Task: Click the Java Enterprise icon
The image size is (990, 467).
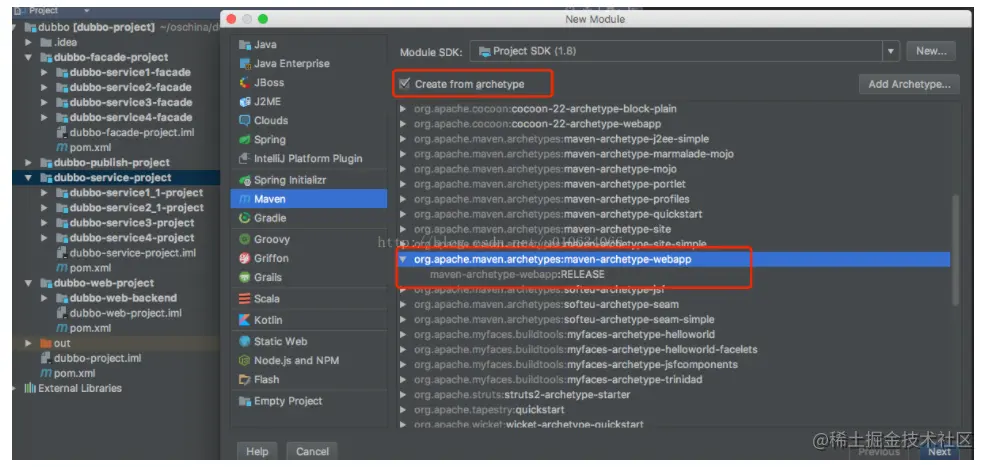Action: 244,64
